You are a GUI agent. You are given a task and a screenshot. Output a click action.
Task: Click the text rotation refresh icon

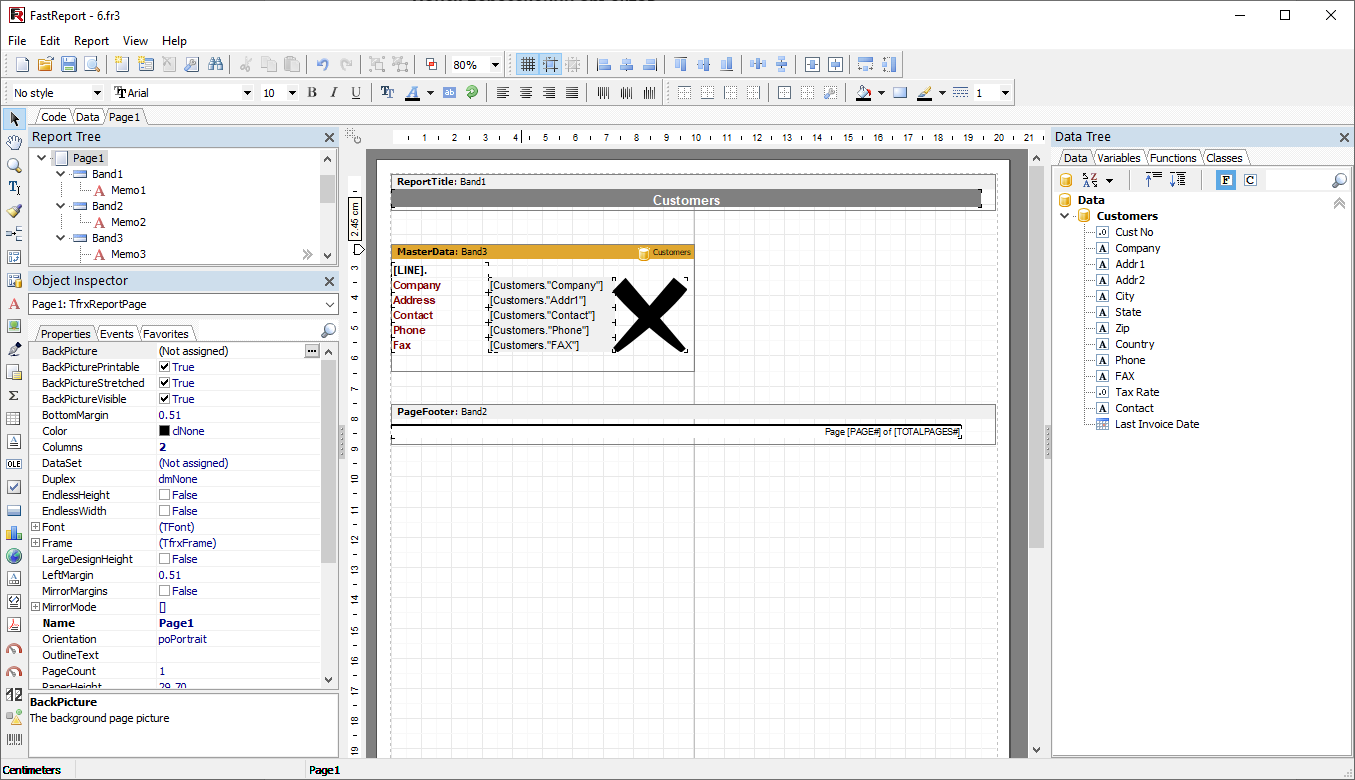(x=472, y=93)
